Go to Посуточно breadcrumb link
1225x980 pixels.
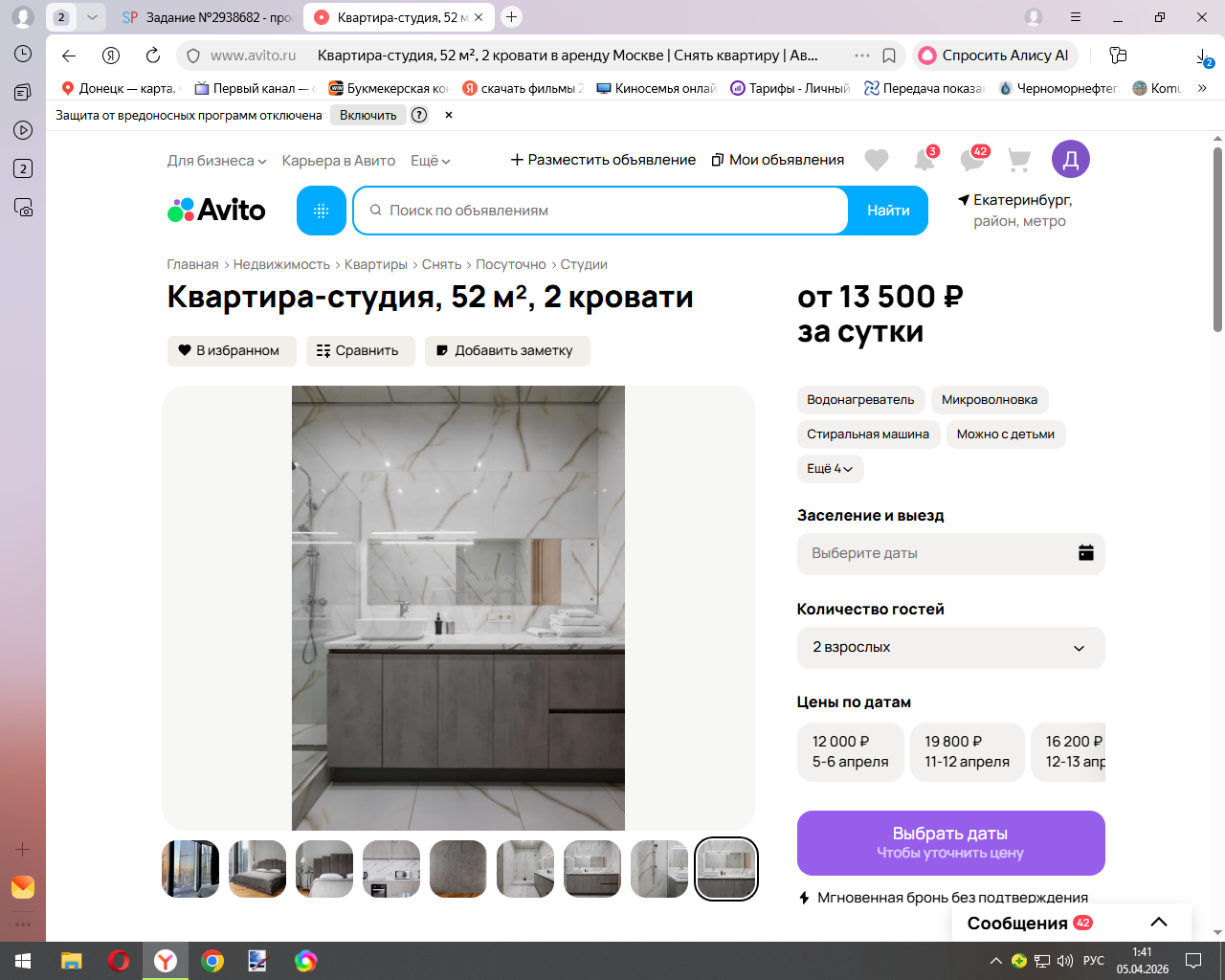point(511,264)
